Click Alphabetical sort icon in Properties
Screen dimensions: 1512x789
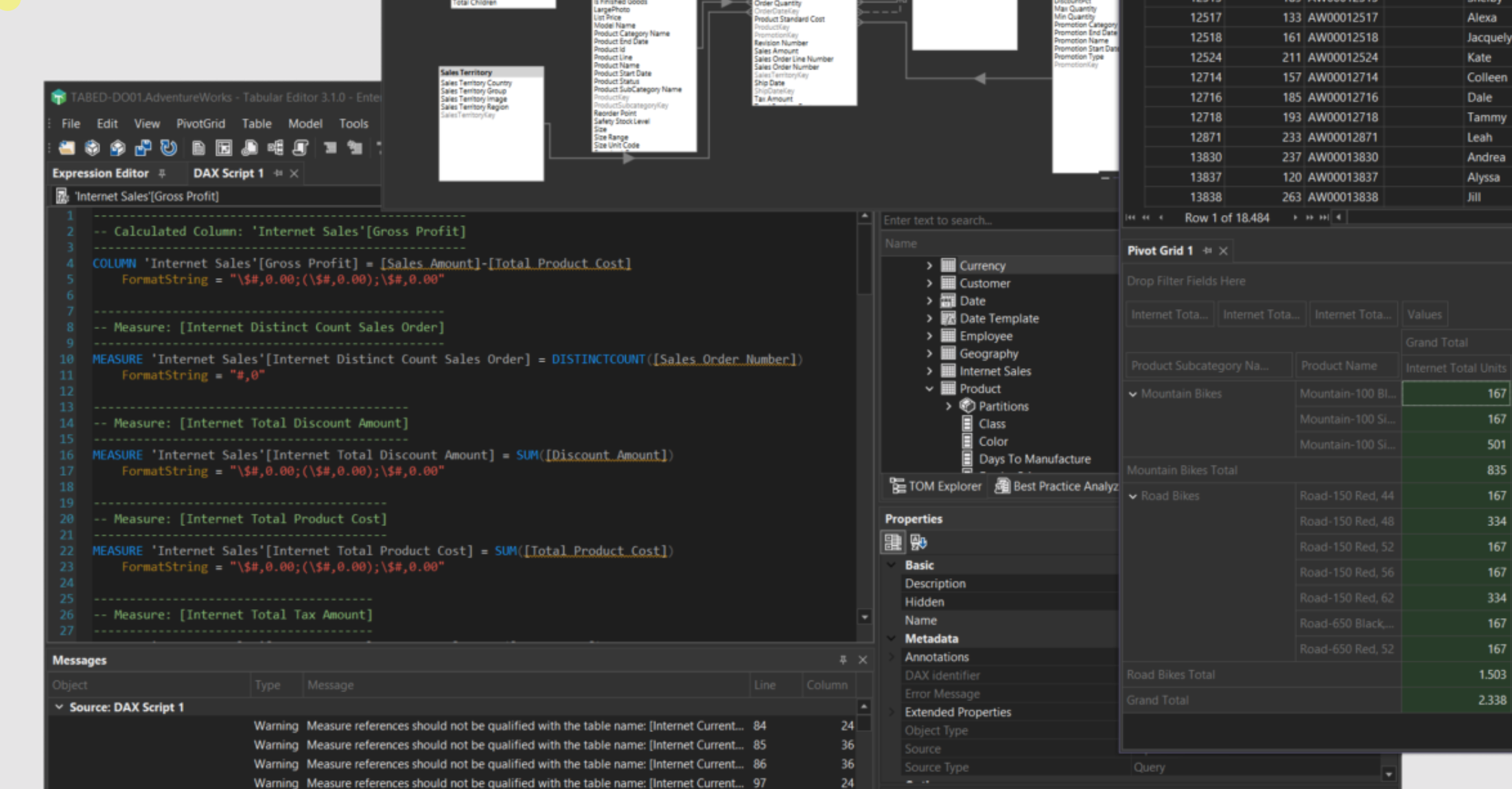click(918, 542)
